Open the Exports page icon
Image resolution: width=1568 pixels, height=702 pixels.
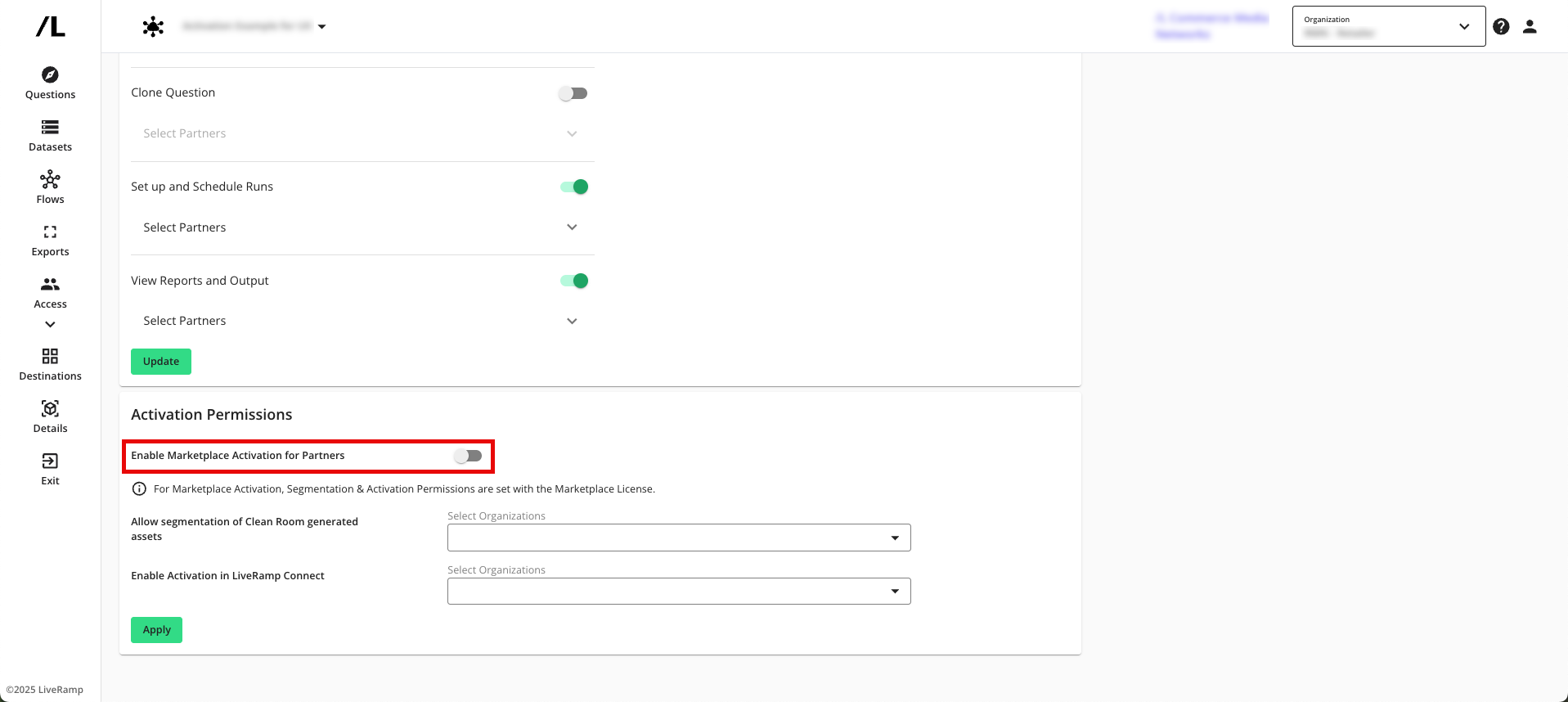[50, 232]
